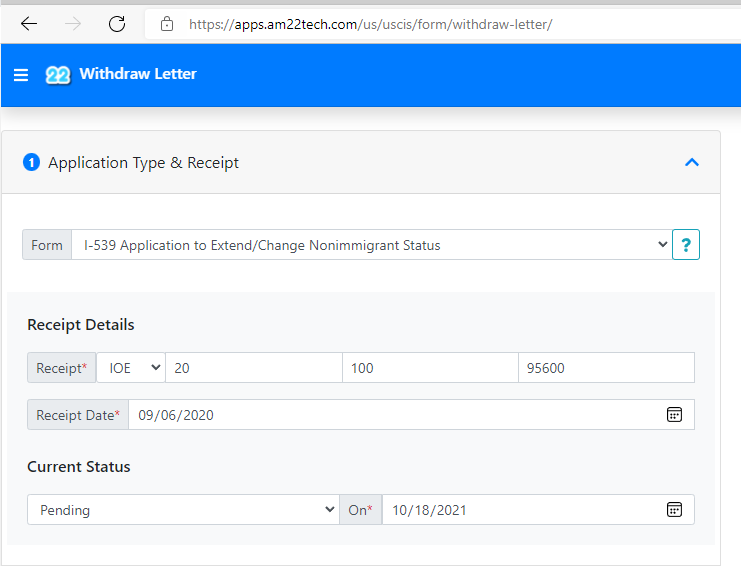Go back using browser back arrow

pyautogui.click(x=28, y=24)
